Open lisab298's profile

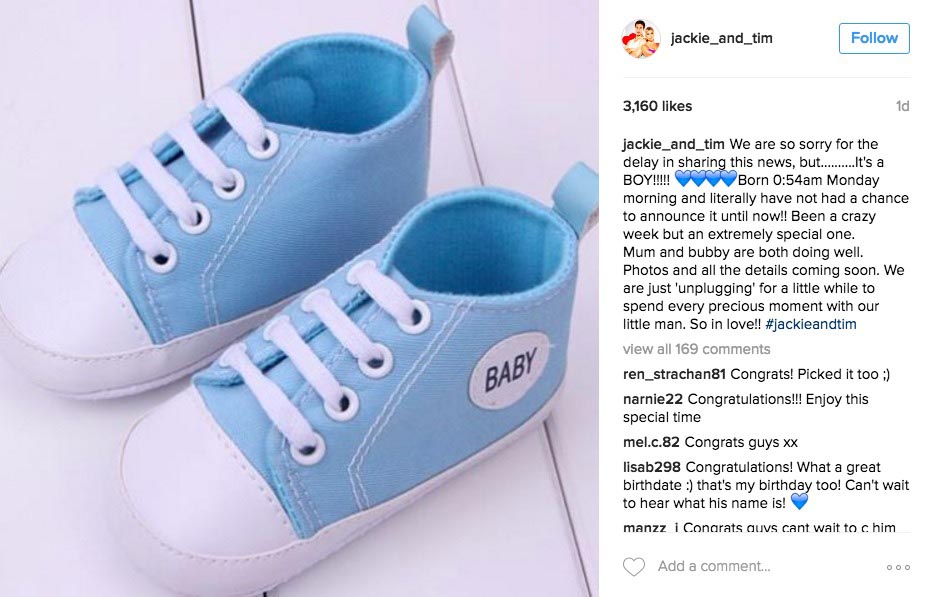[652, 467]
